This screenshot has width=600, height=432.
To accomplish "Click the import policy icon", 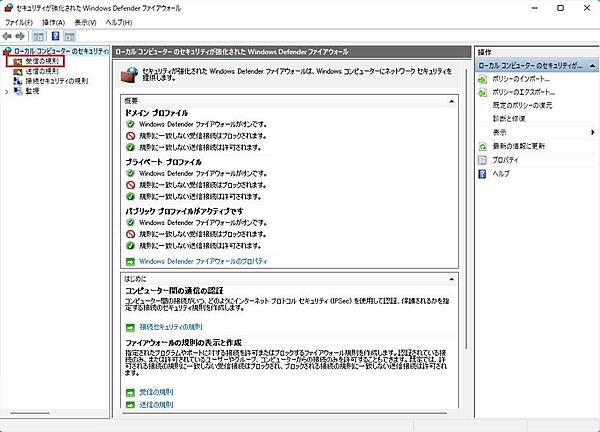I will point(483,79).
